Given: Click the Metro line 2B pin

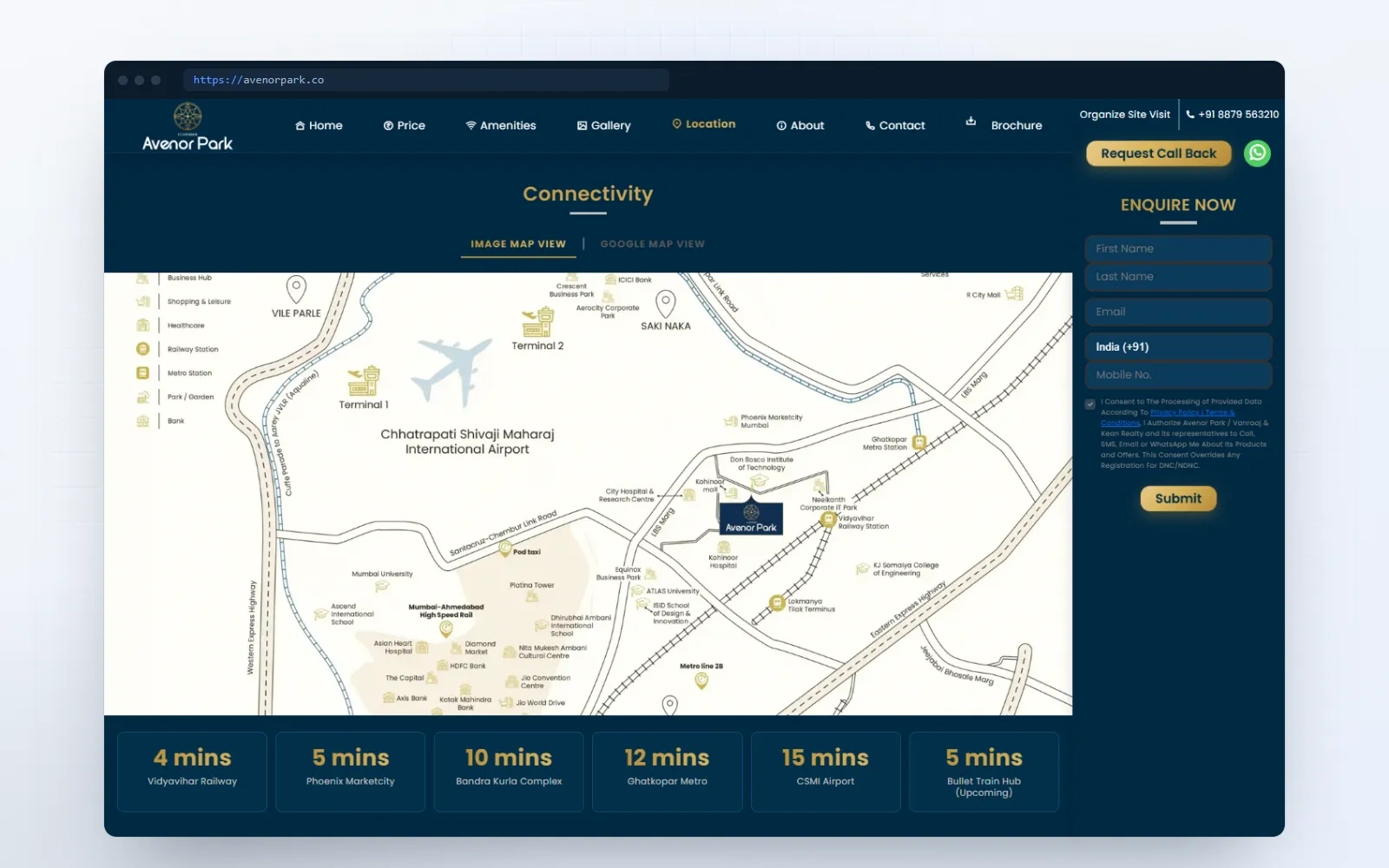Looking at the screenshot, I should [701, 681].
